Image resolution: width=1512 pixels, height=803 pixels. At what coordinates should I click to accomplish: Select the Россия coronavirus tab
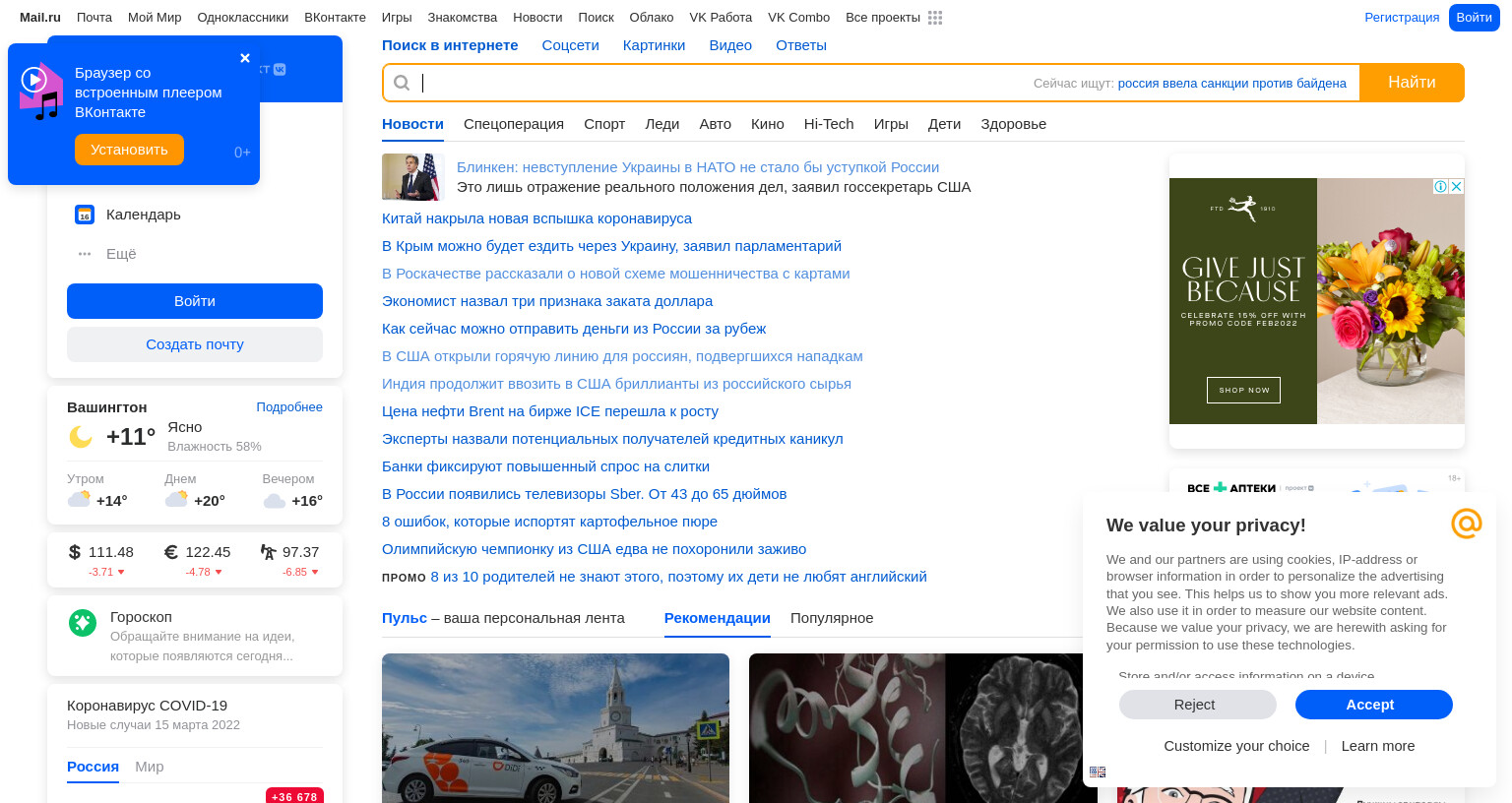coord(93,767)
